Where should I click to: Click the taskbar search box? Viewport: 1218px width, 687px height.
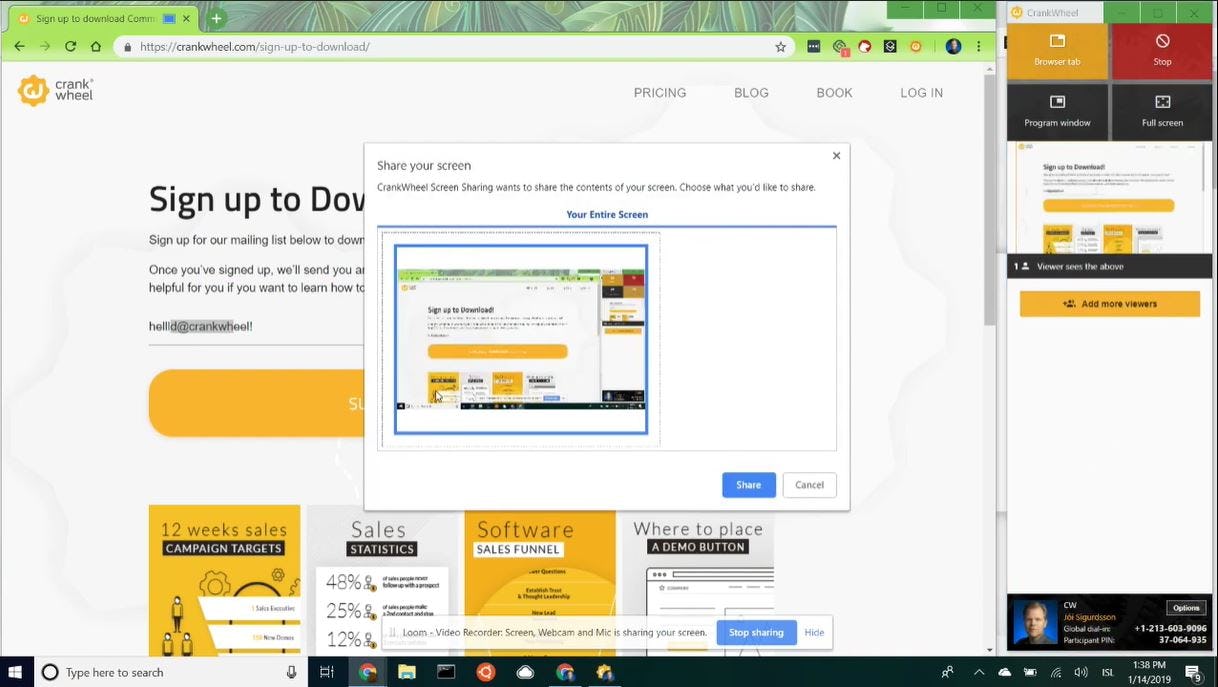pos(170,672)
